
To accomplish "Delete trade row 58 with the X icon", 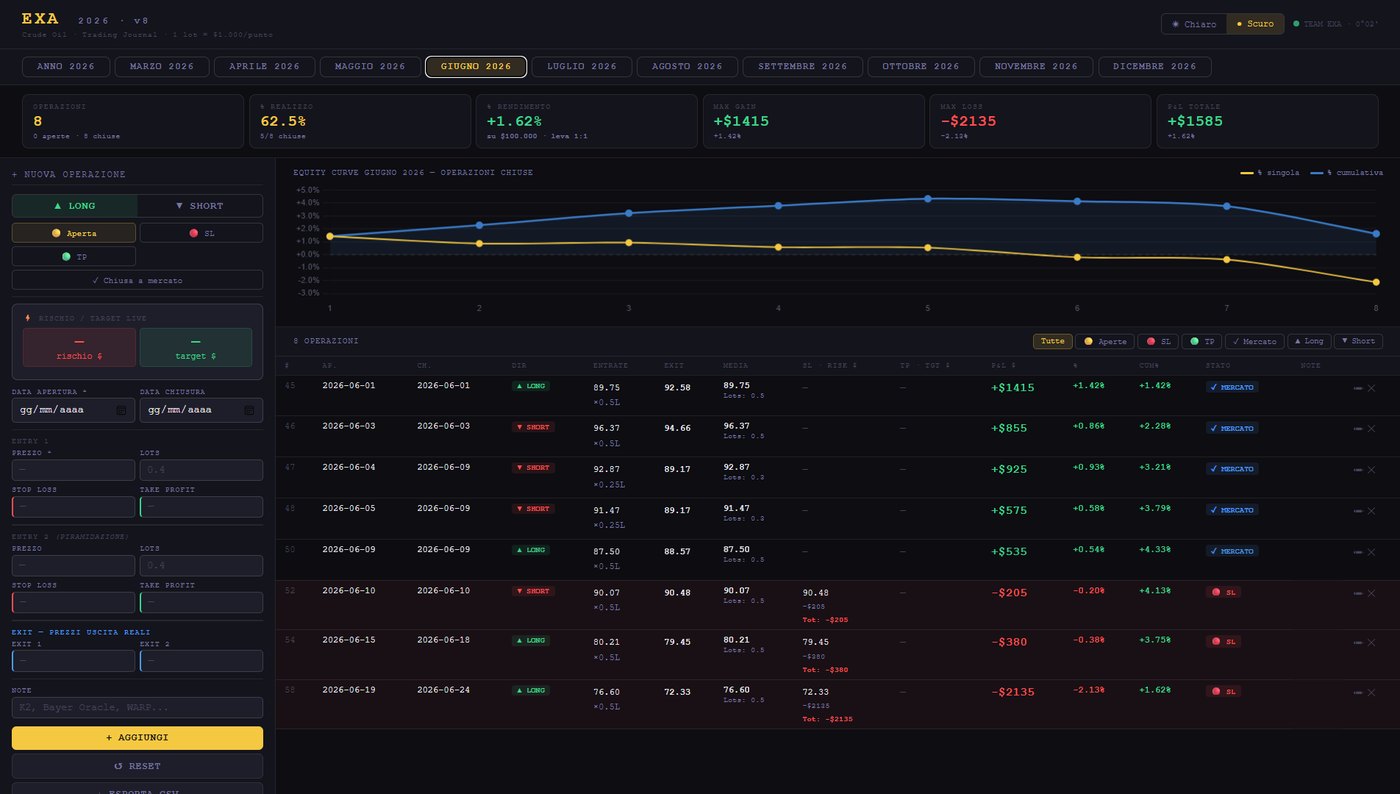I will coord(1371,692).
